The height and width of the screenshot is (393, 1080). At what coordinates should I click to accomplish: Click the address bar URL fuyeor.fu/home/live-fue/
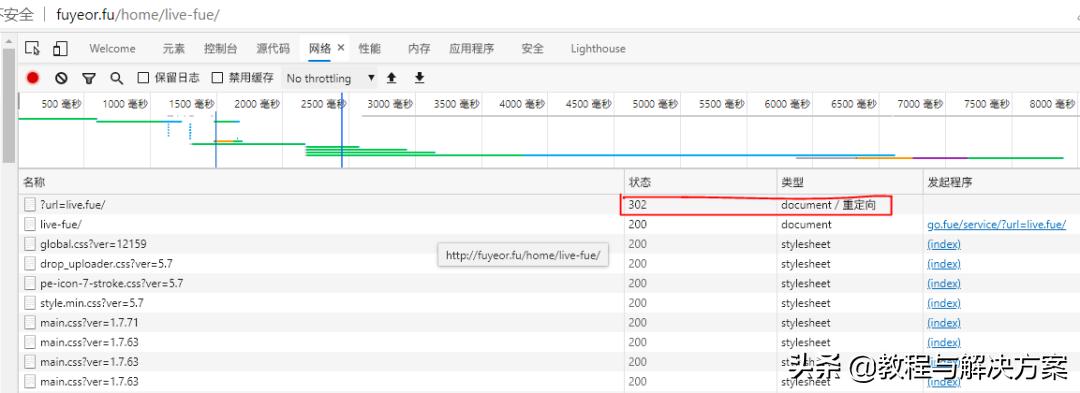(138, 14)
